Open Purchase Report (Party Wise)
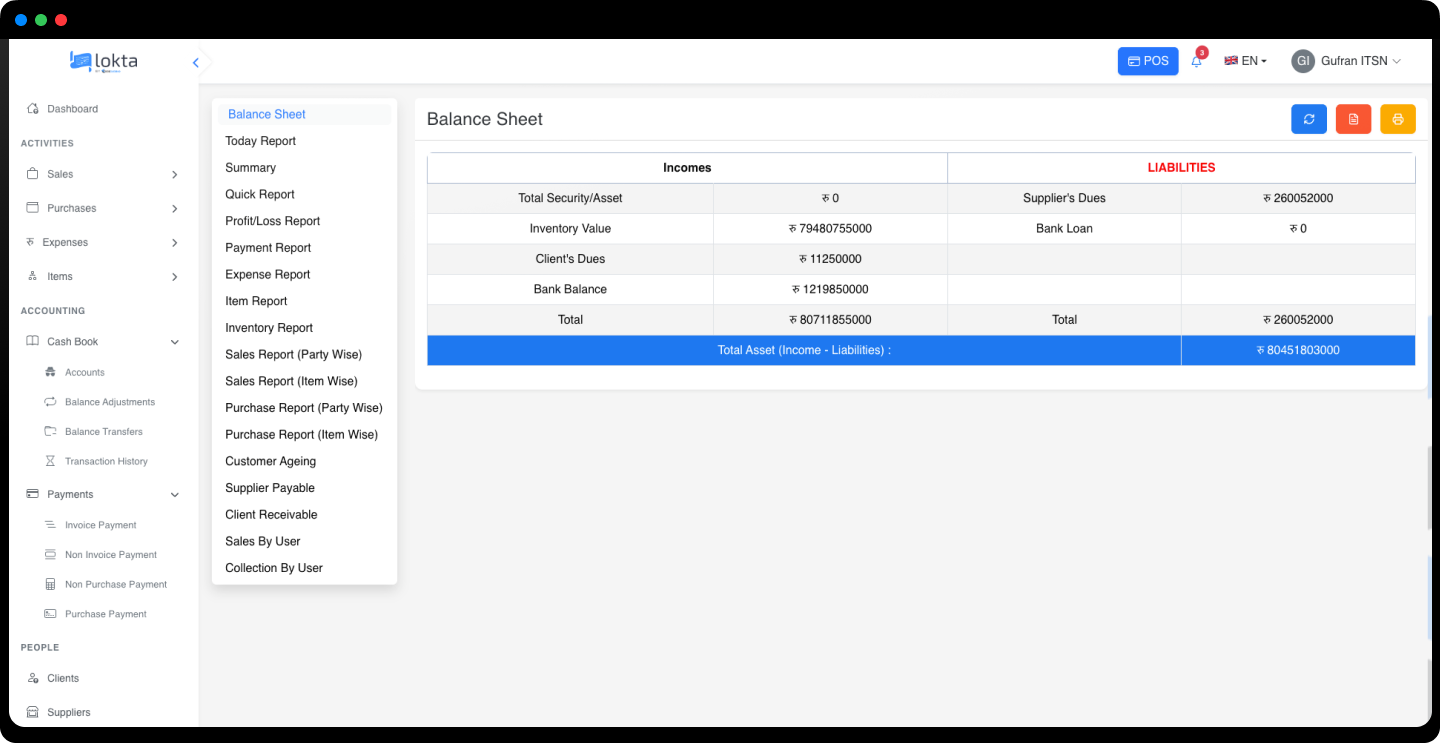The width and height of the screenshot is (1441, 744). (x=304, y=408)
